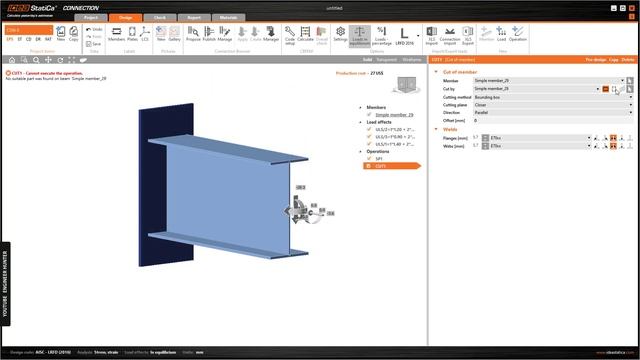Select EPS analysis type
The width and height of the screenshot is (640, 360).
[10, 39]
